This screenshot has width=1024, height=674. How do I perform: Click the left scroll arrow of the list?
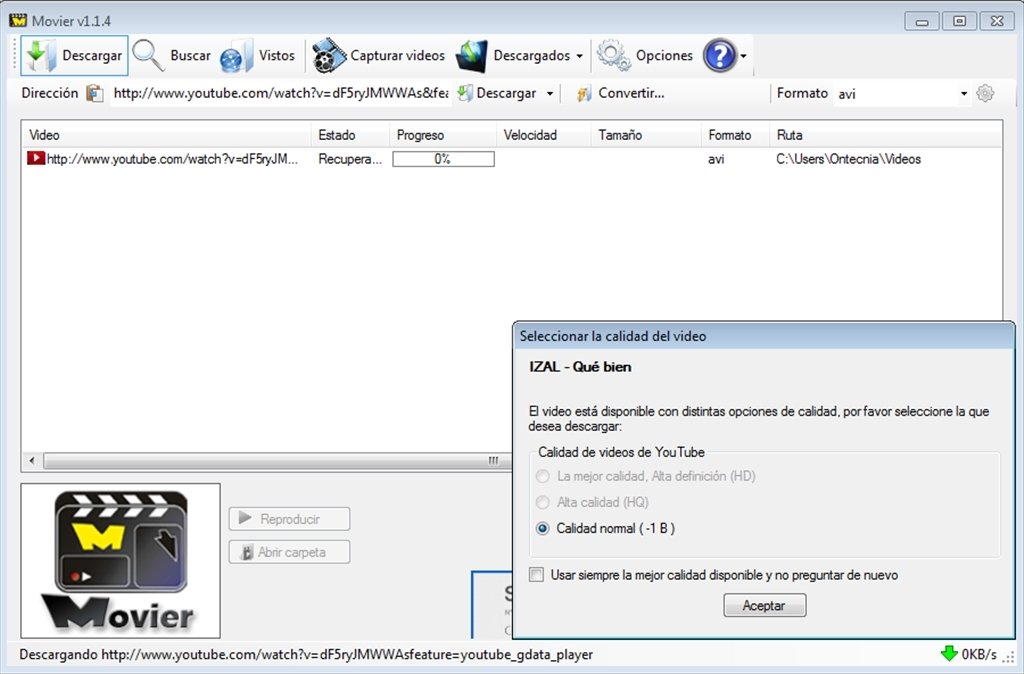32,460
